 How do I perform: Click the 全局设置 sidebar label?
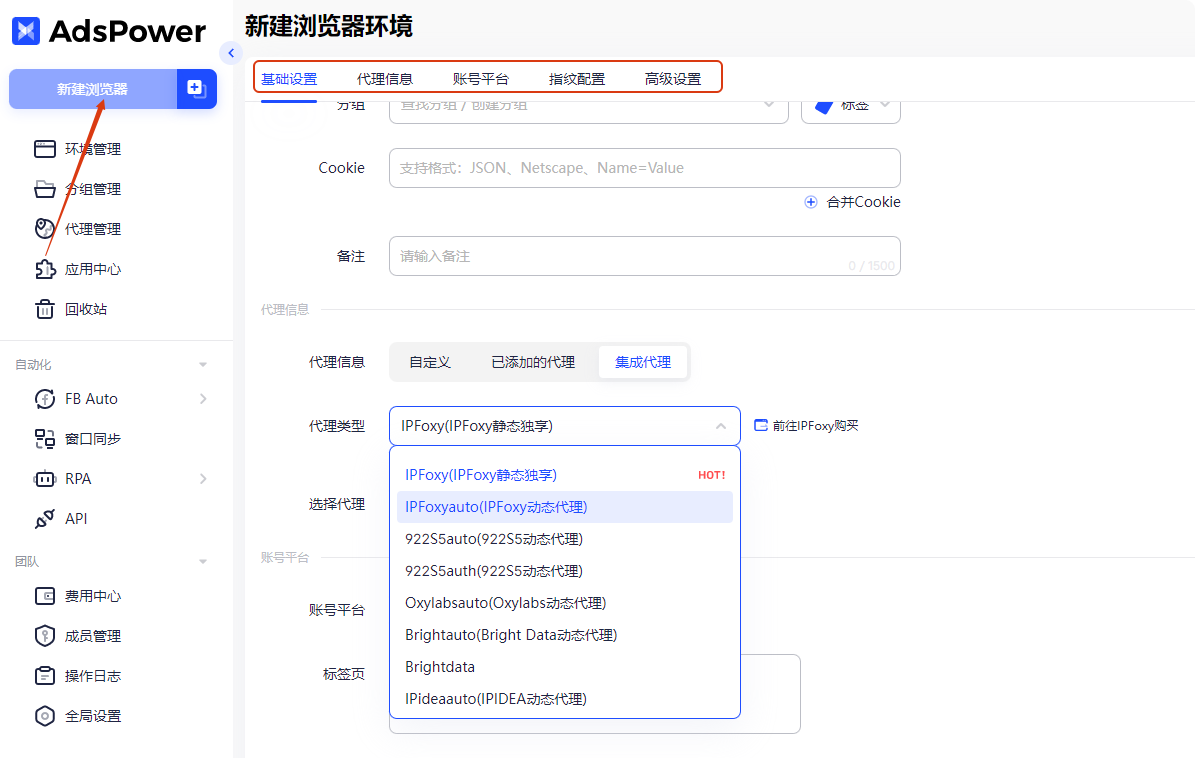(x=93, y=716)
